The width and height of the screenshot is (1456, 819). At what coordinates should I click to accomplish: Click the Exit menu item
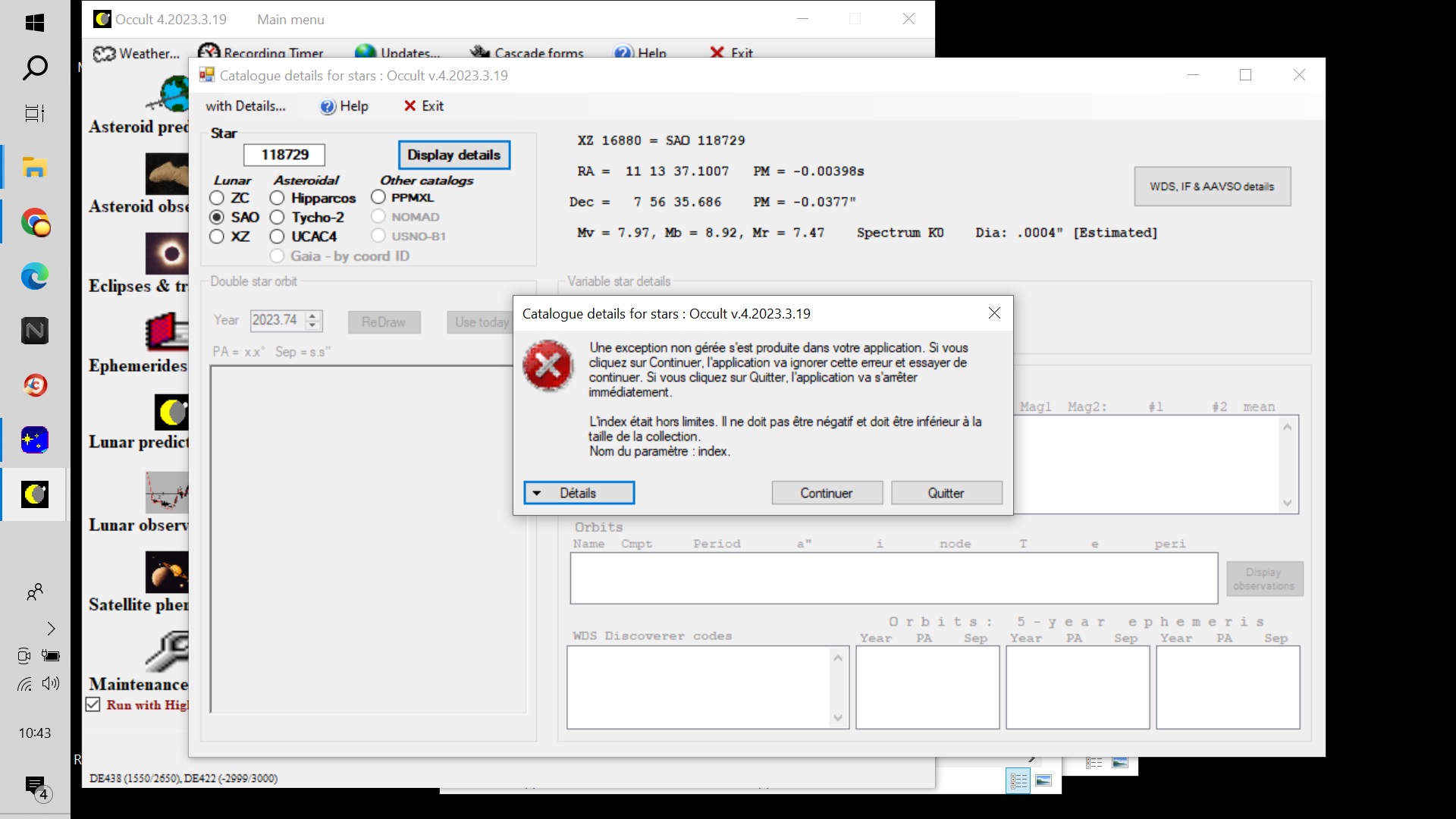pyautogui.click(x=424, y=106)
